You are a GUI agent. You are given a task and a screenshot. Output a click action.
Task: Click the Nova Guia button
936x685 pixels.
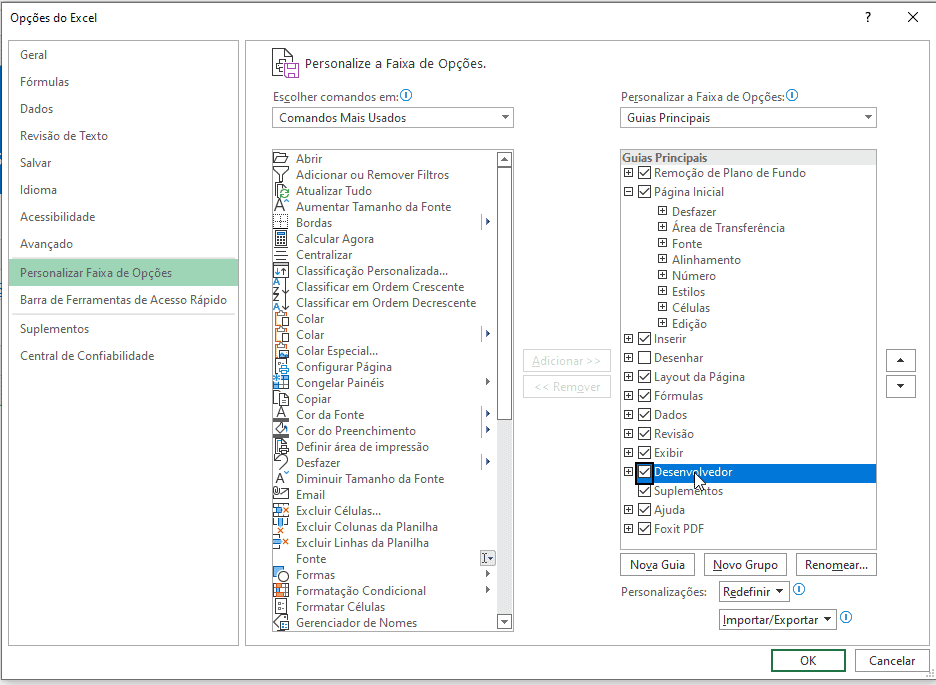(657, 565)
